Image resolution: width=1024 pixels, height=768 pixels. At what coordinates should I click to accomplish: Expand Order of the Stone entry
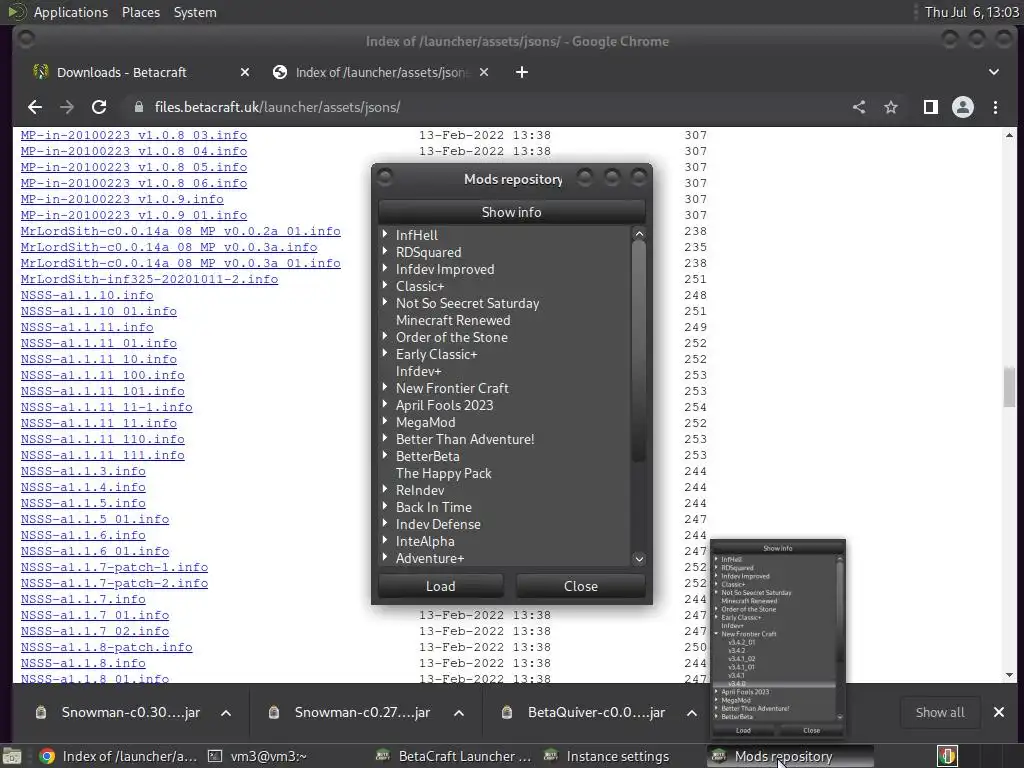tap(385, 336)
